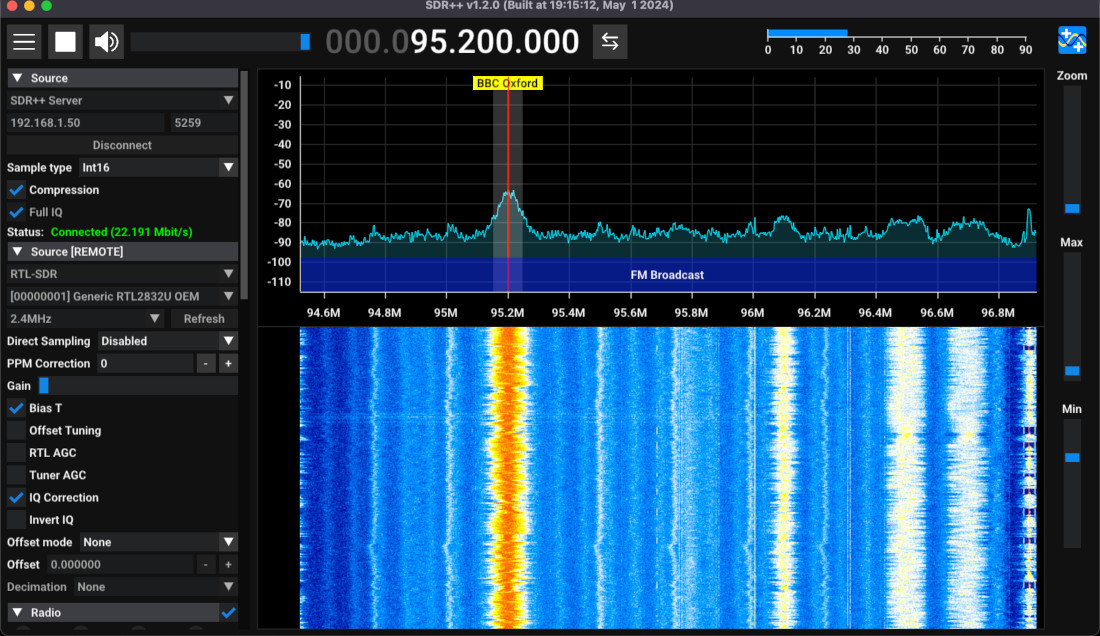Stop the SDR playback
This screenshot has width=1100, height=636.
(65, 41)
